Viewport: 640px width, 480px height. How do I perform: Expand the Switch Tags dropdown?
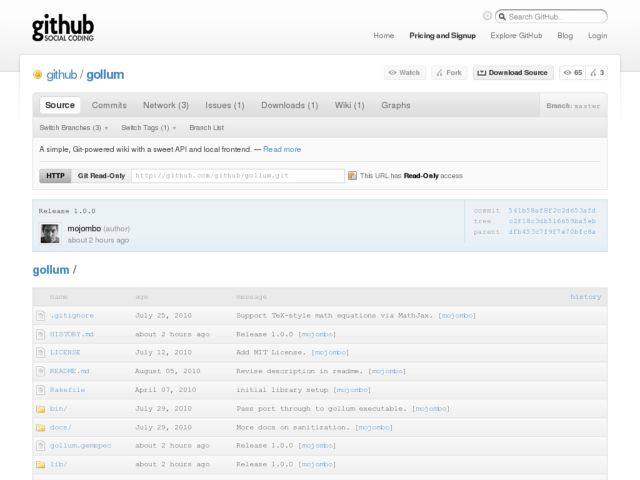pyautogui.click(x=148, y=128)
